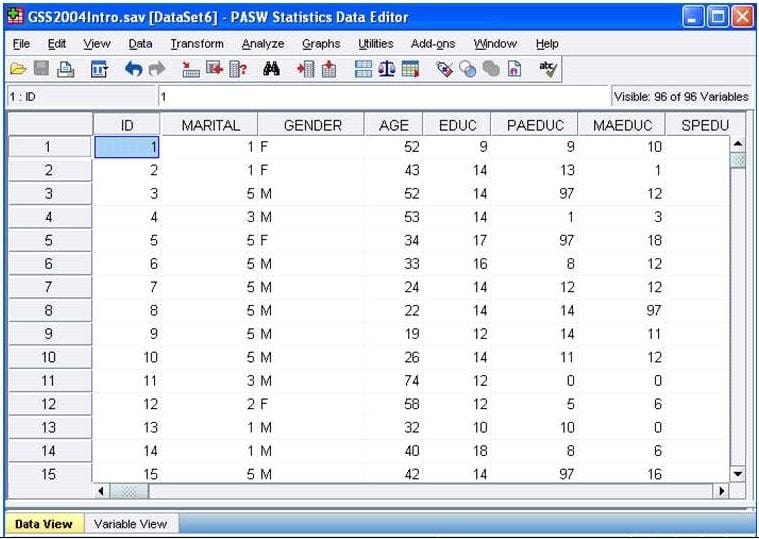The height and width of the screenshot is (539, 759).
Task: Switch to the Variable View tab
Action: coord(130,524)
